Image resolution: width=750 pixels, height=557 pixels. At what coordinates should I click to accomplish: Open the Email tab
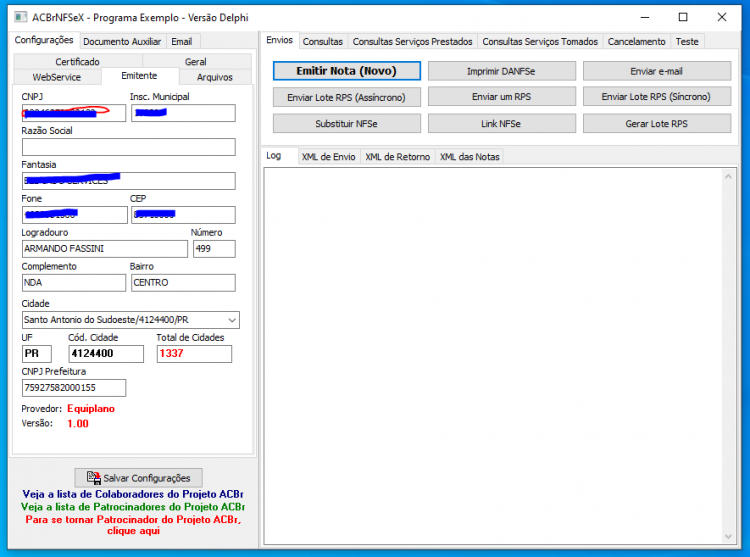(x=182, y=42)
